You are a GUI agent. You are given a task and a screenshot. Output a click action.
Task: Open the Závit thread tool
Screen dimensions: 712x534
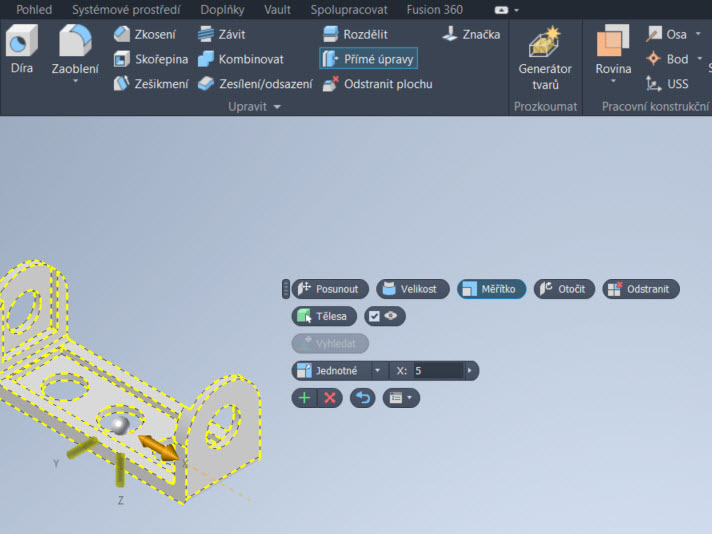[x=222, y=34]
